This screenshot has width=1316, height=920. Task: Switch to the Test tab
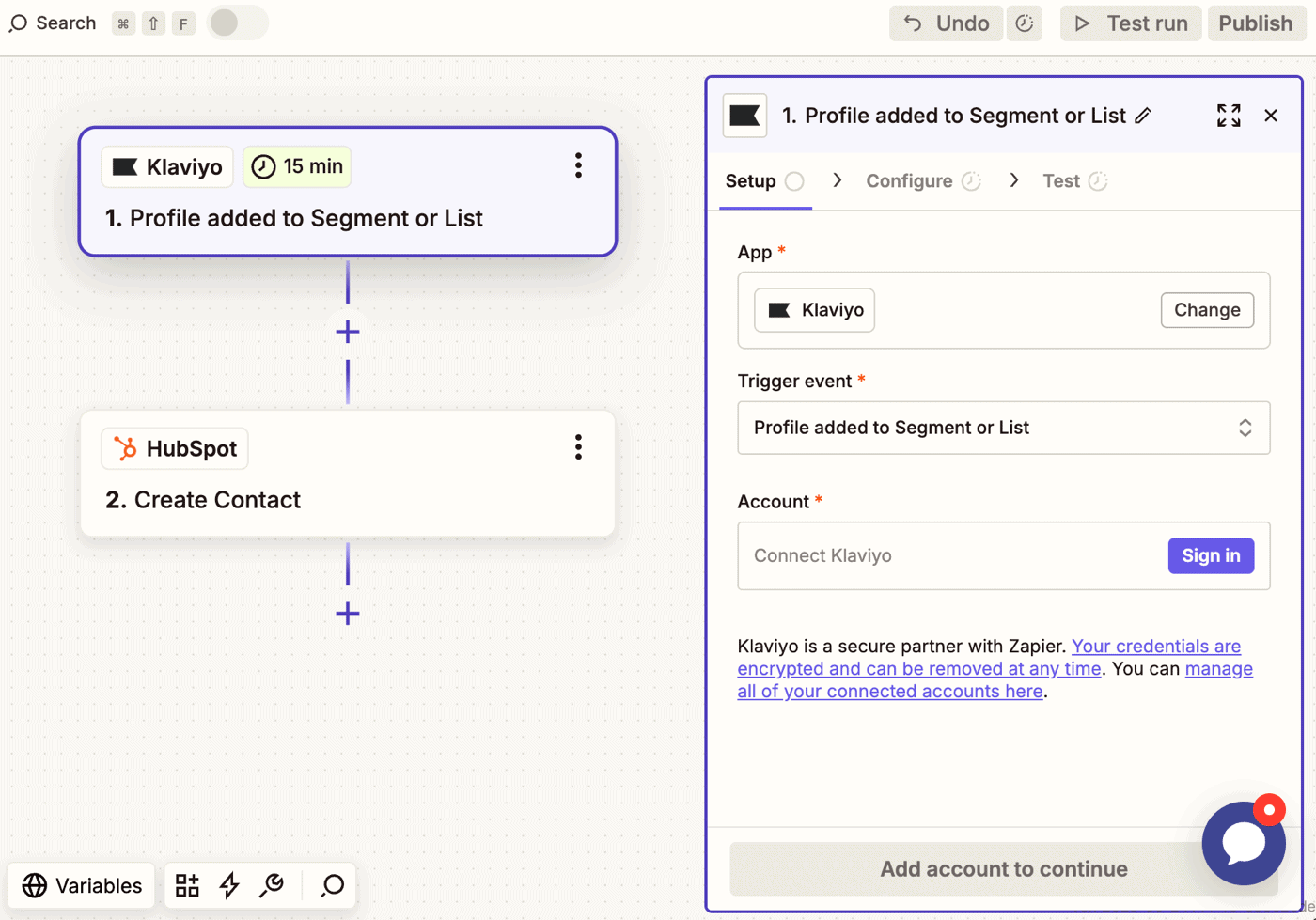tap(1074, 181)
